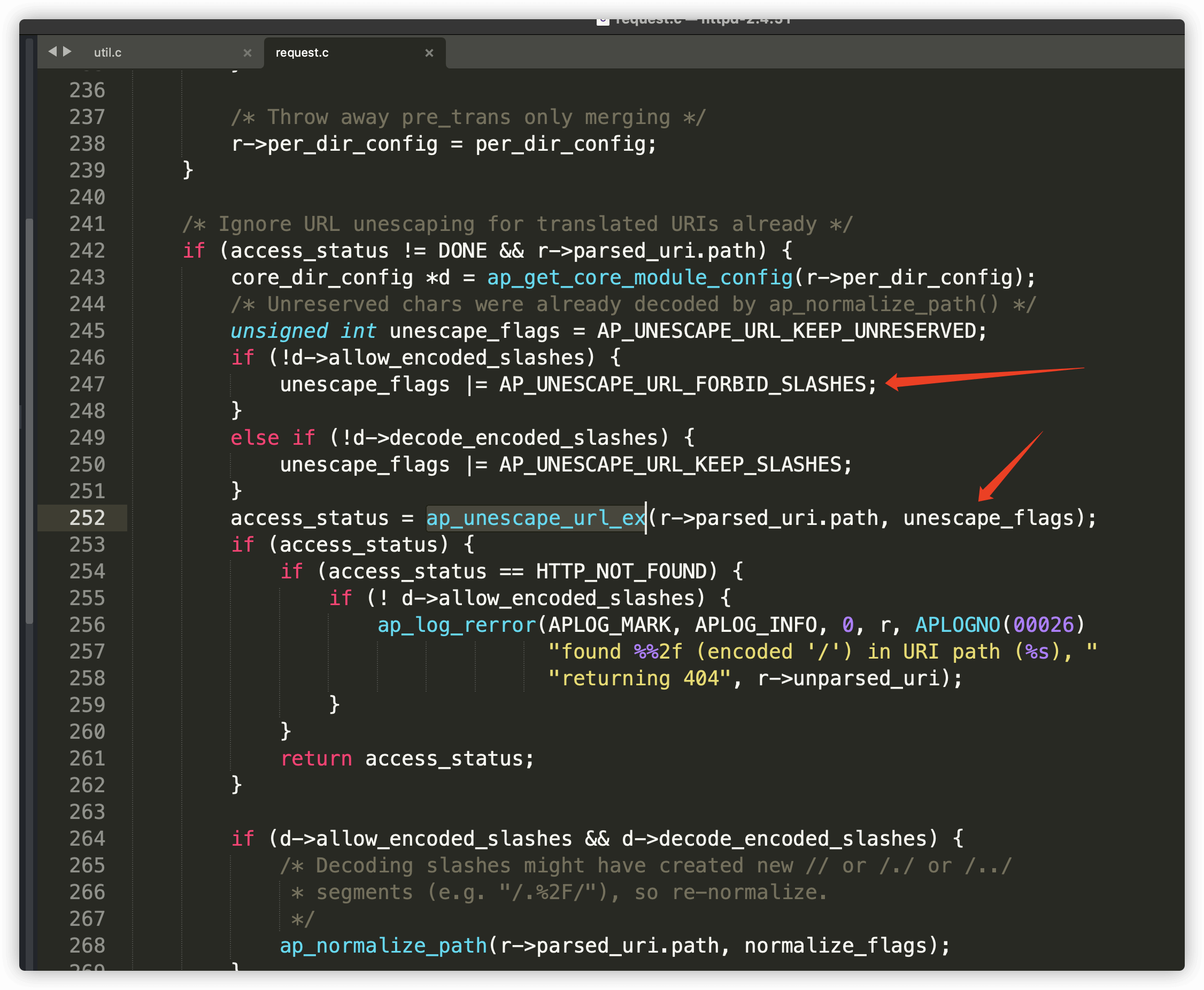
Task: Click the 'return' keyword on line 261
Action: (316, 759)
